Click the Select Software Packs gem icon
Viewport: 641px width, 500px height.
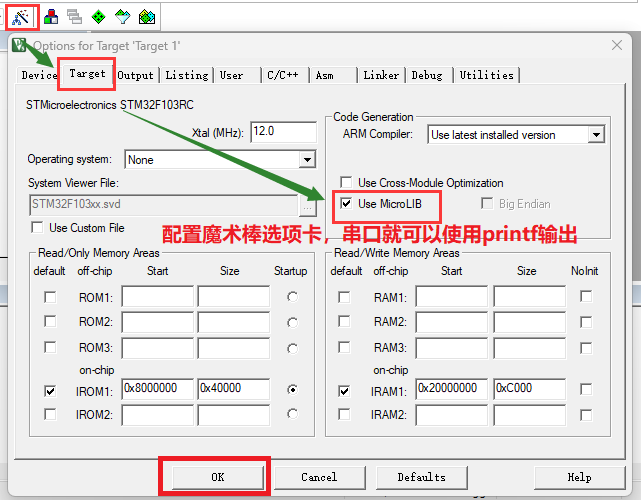click(x=123, y=17)
